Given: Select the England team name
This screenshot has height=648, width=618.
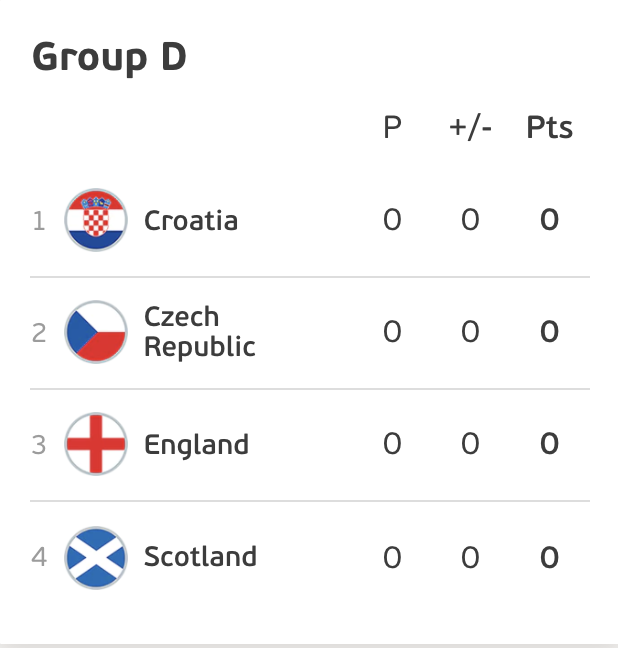Looking at the screenshot, I should [x=196, y=445].
